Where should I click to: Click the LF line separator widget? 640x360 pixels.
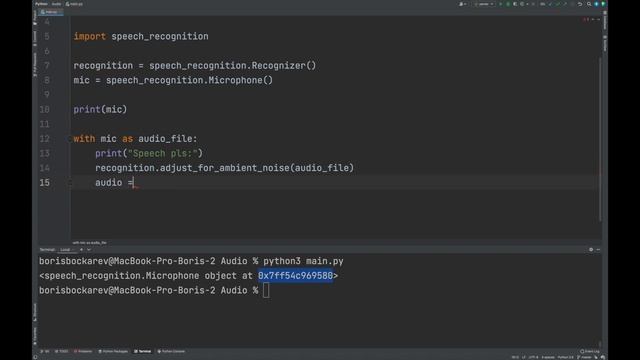coord(524,357)
